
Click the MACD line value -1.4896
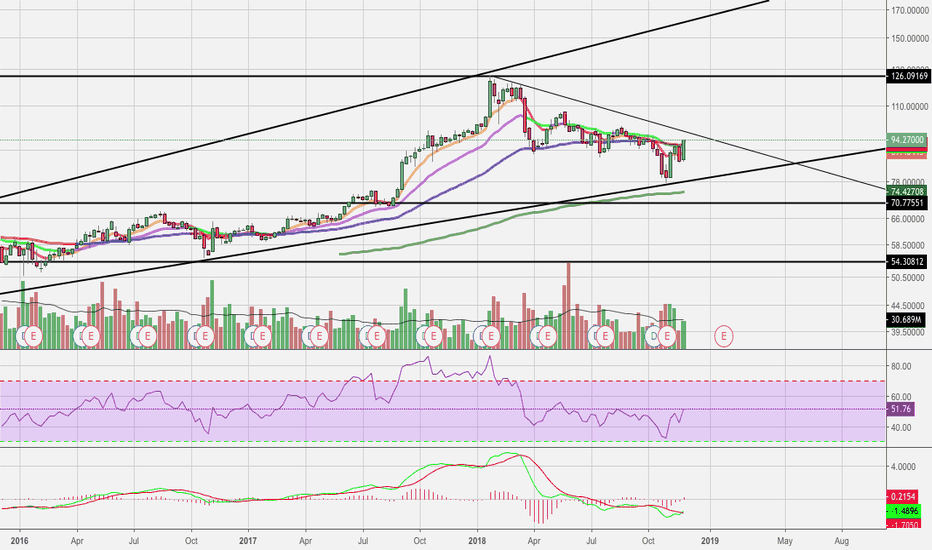903,511
